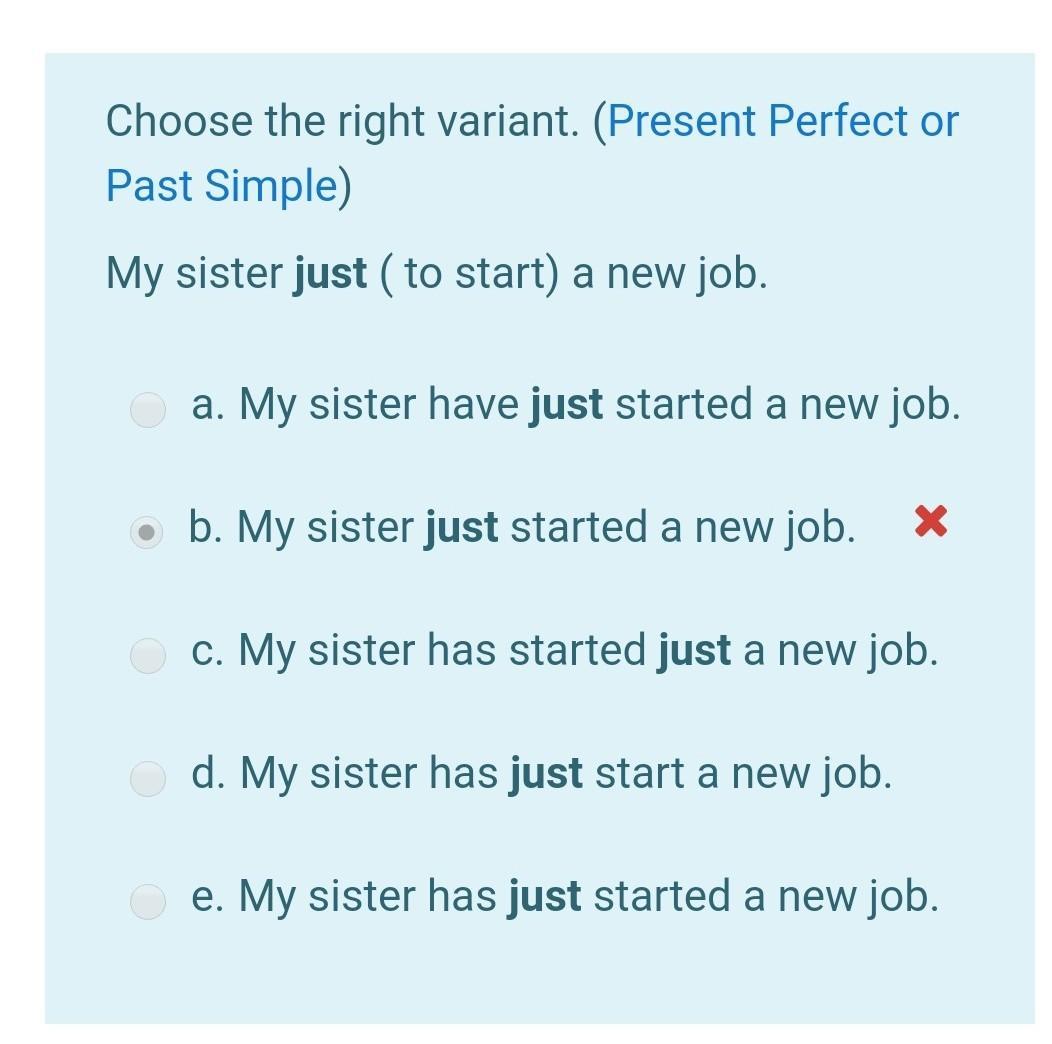
Task: Click answer text "My sister just started a new job"
Action: pos(521,528)
